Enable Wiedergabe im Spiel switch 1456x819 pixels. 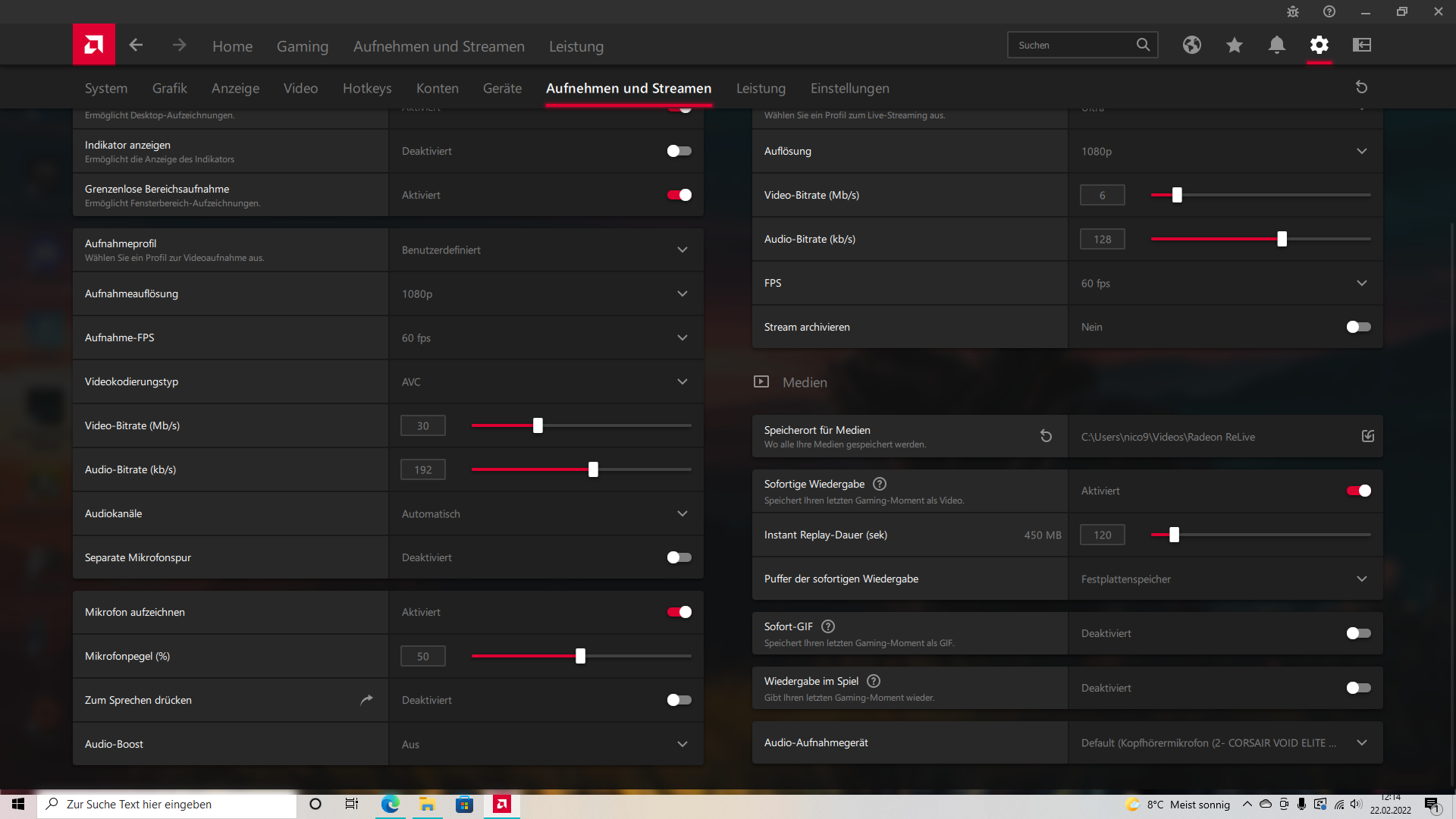[x=1359, y=688]
